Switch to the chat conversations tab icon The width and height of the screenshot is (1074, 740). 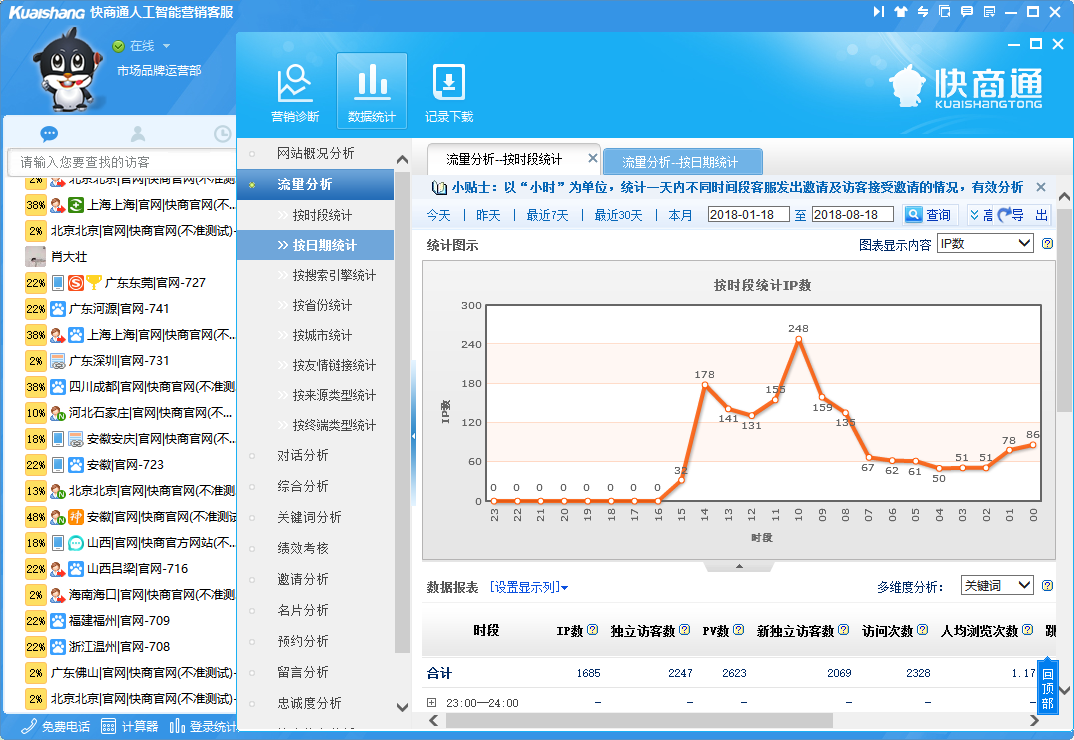click(x=49, y=134)
